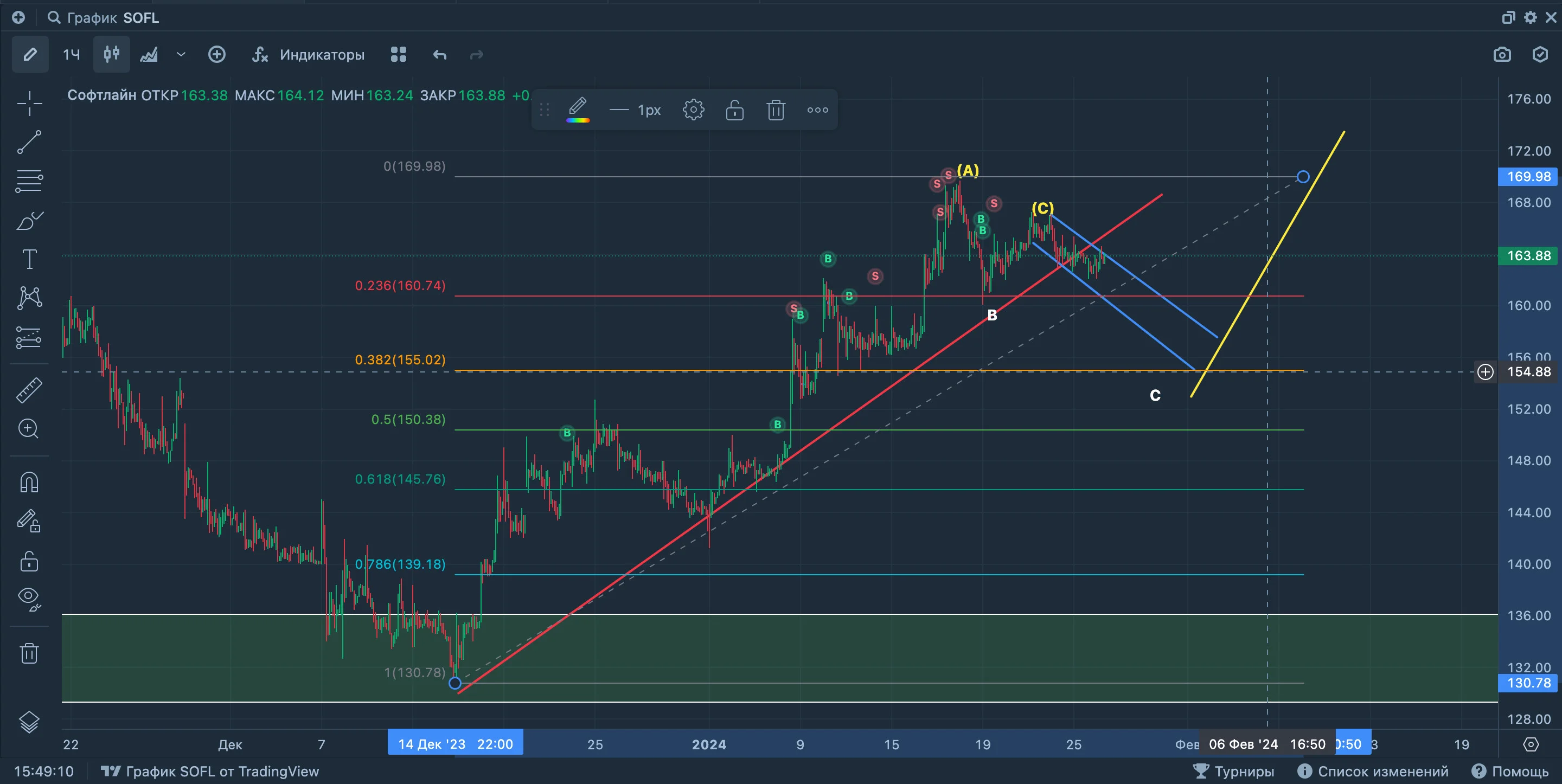Open drawing settings gear in floating toolbar
Viewport: 1562px width, 784px height.
pos(694,110)
